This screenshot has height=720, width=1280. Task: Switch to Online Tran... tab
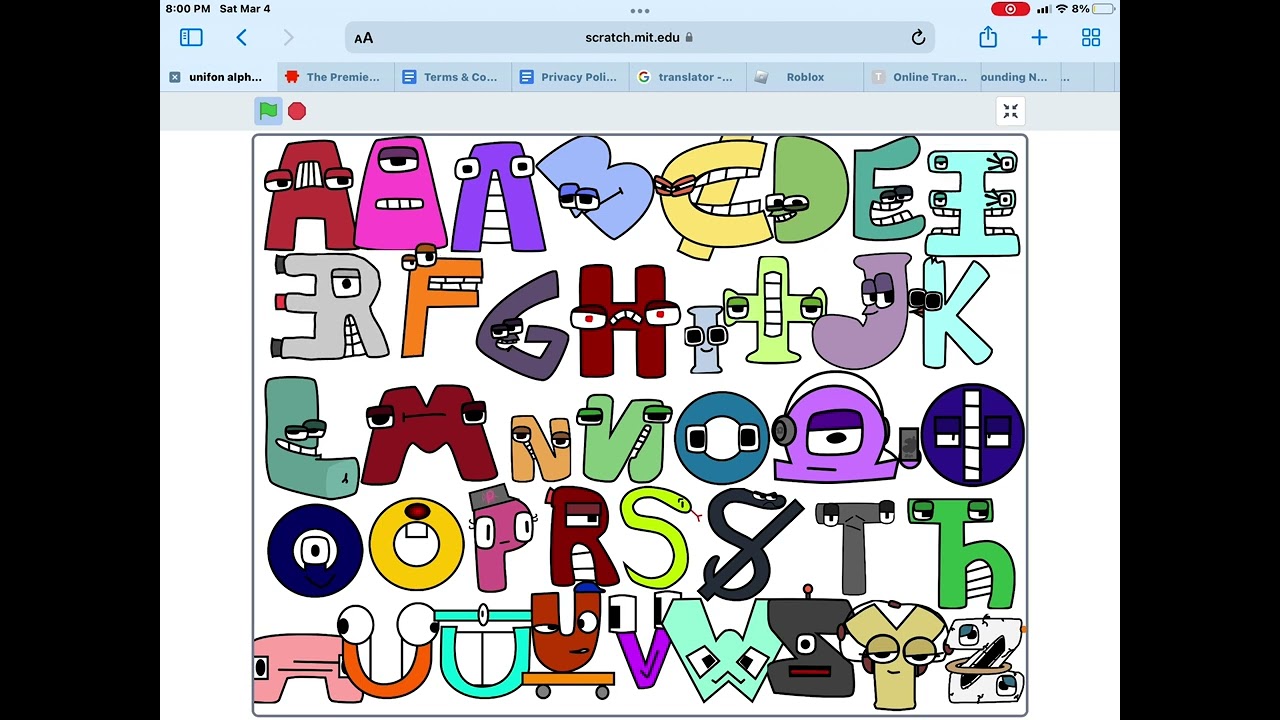tap(922, 77)
